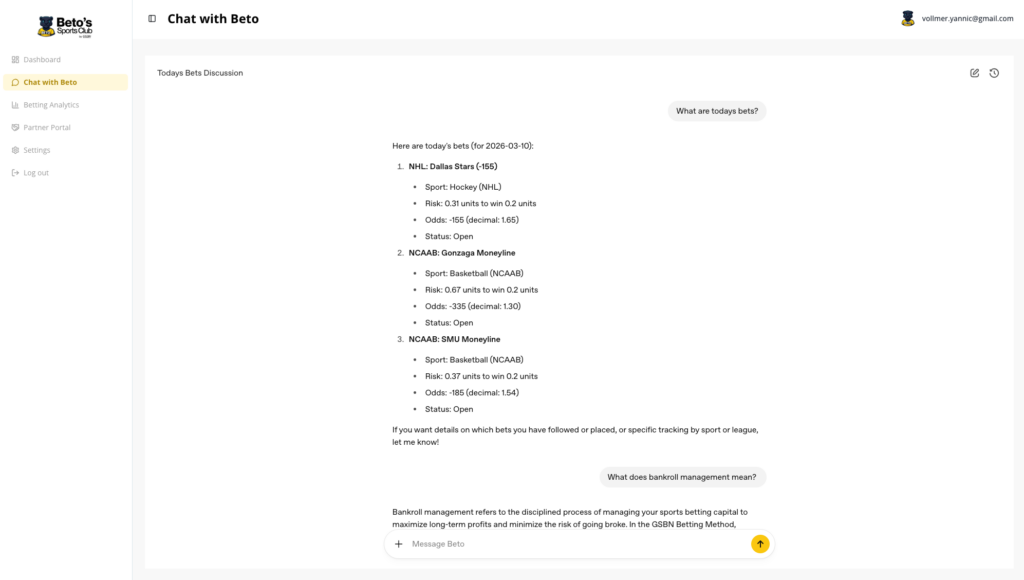Click the Log out door icon
Image resolution: width=1024 pixels, height=580 pixels.
[x=15, y=173]
